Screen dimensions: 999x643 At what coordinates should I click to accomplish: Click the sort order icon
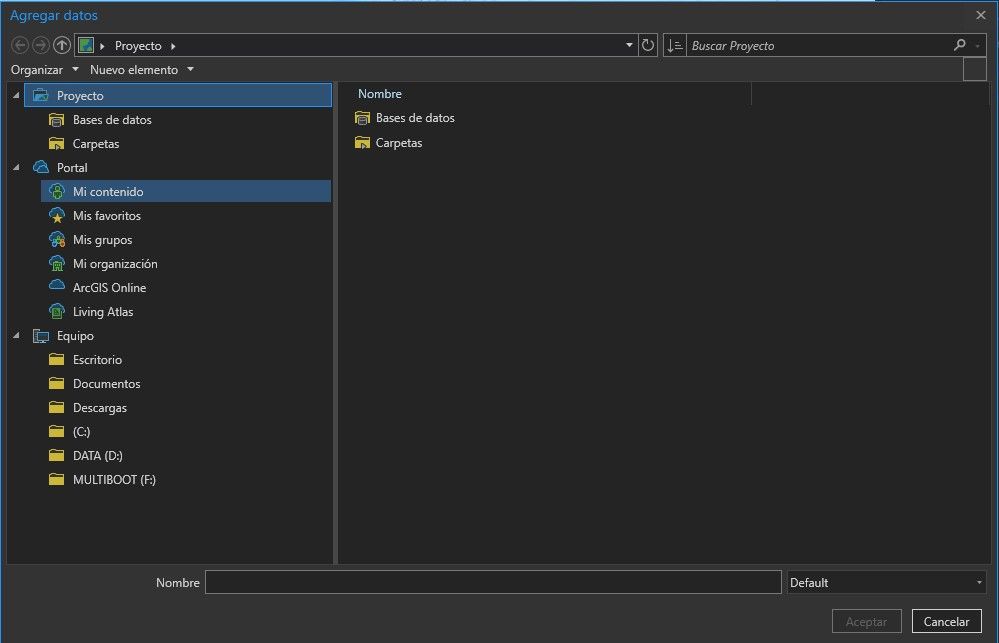pyautogui.click(x=675, y=45)
